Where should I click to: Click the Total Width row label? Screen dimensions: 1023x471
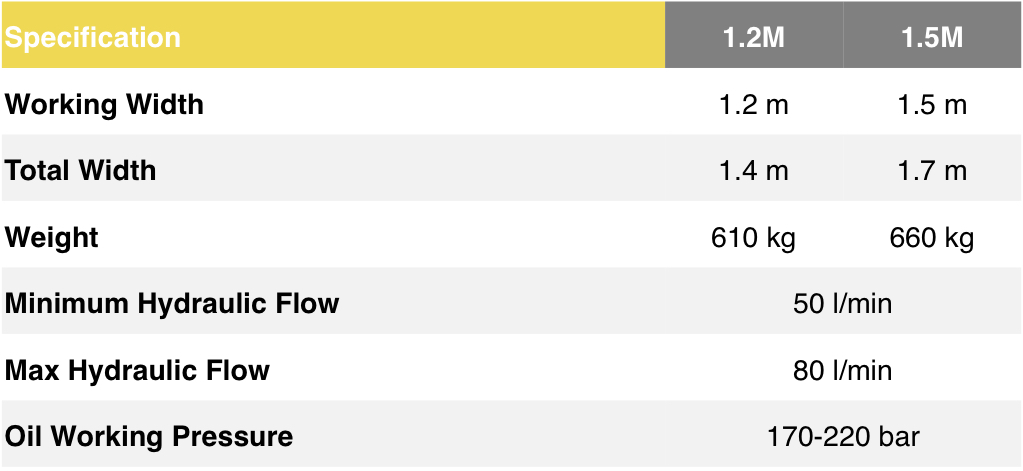(81, 171)
